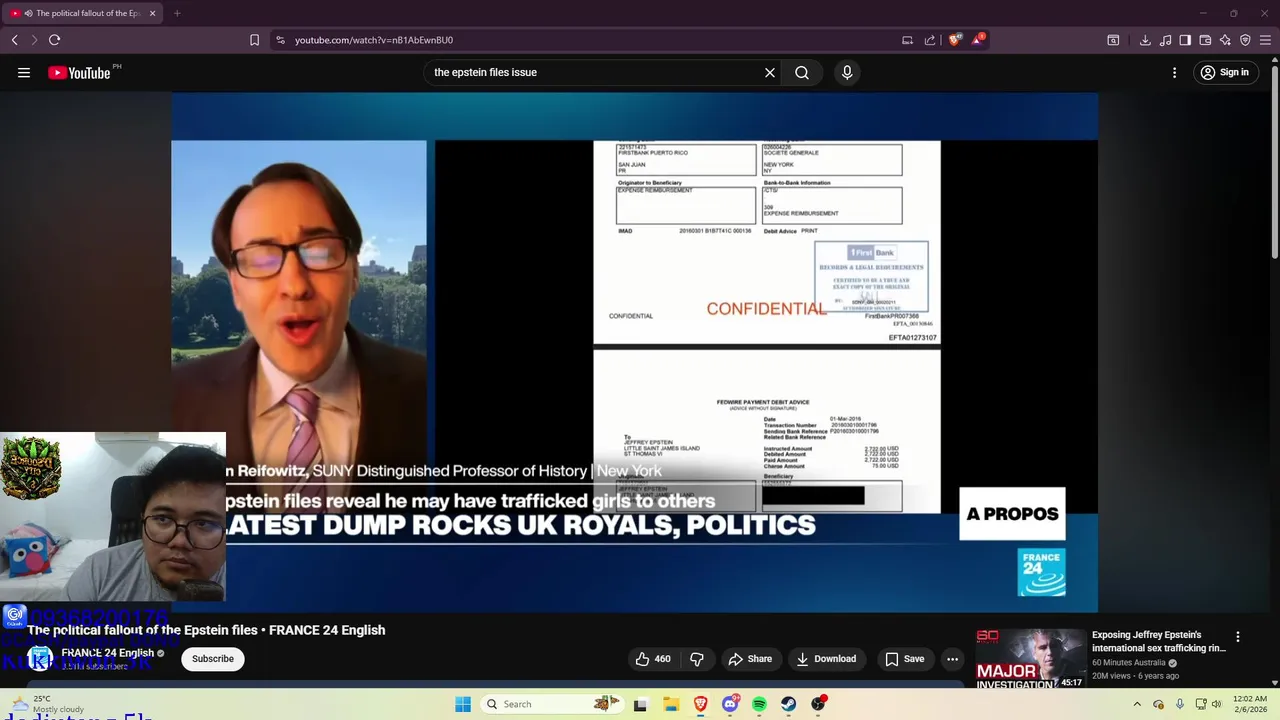
Task: Download the video
Action: tap(826, 659)
